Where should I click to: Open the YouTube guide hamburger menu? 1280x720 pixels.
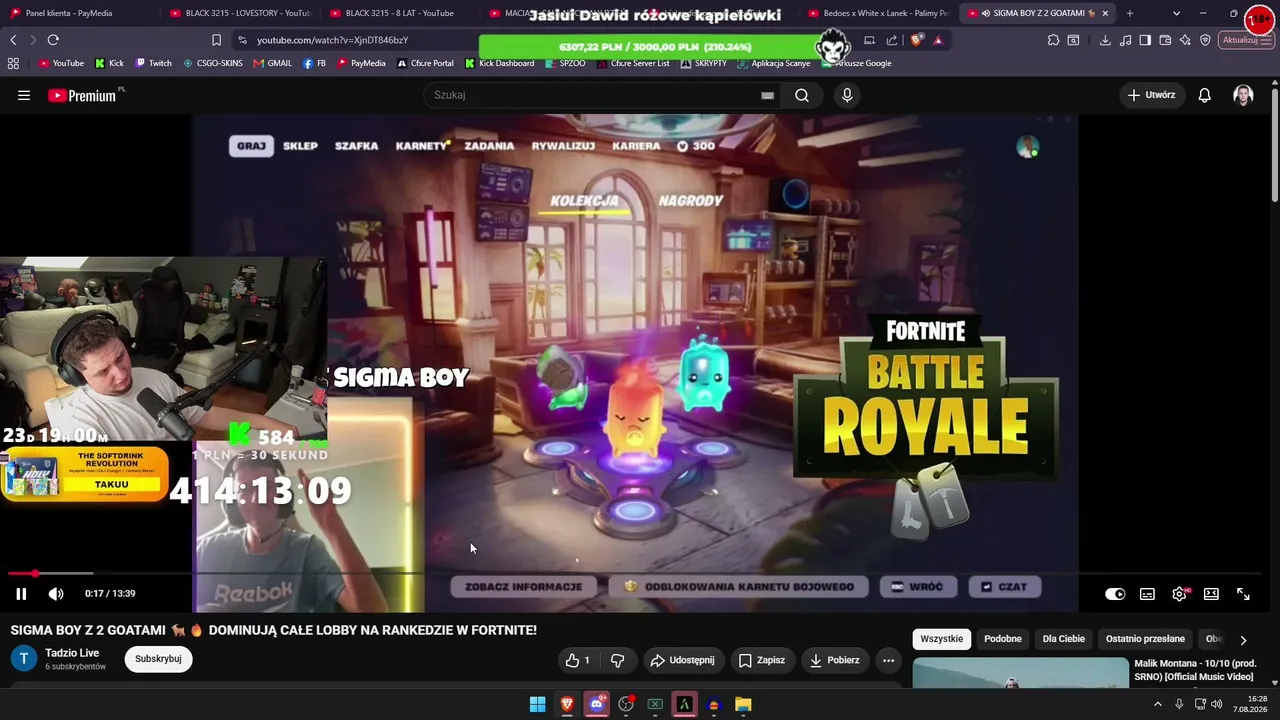pos(24,95)
